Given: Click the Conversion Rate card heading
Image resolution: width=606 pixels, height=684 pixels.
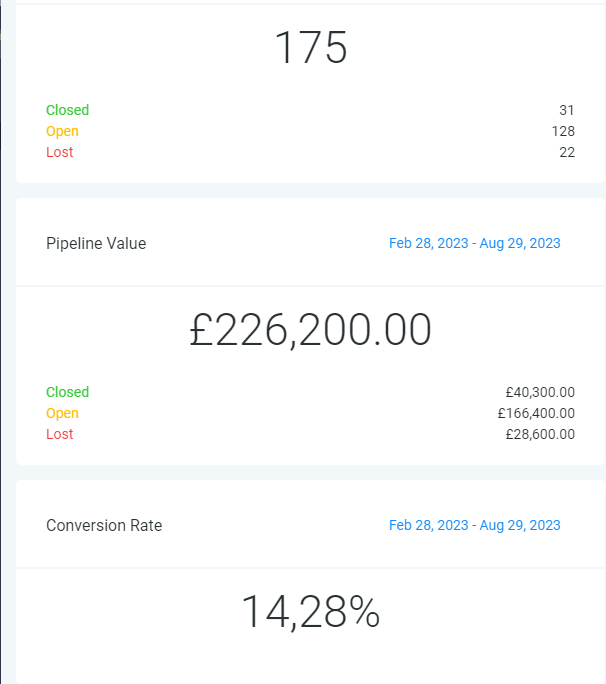Looking at the screenshot, I should coord(104,525).
